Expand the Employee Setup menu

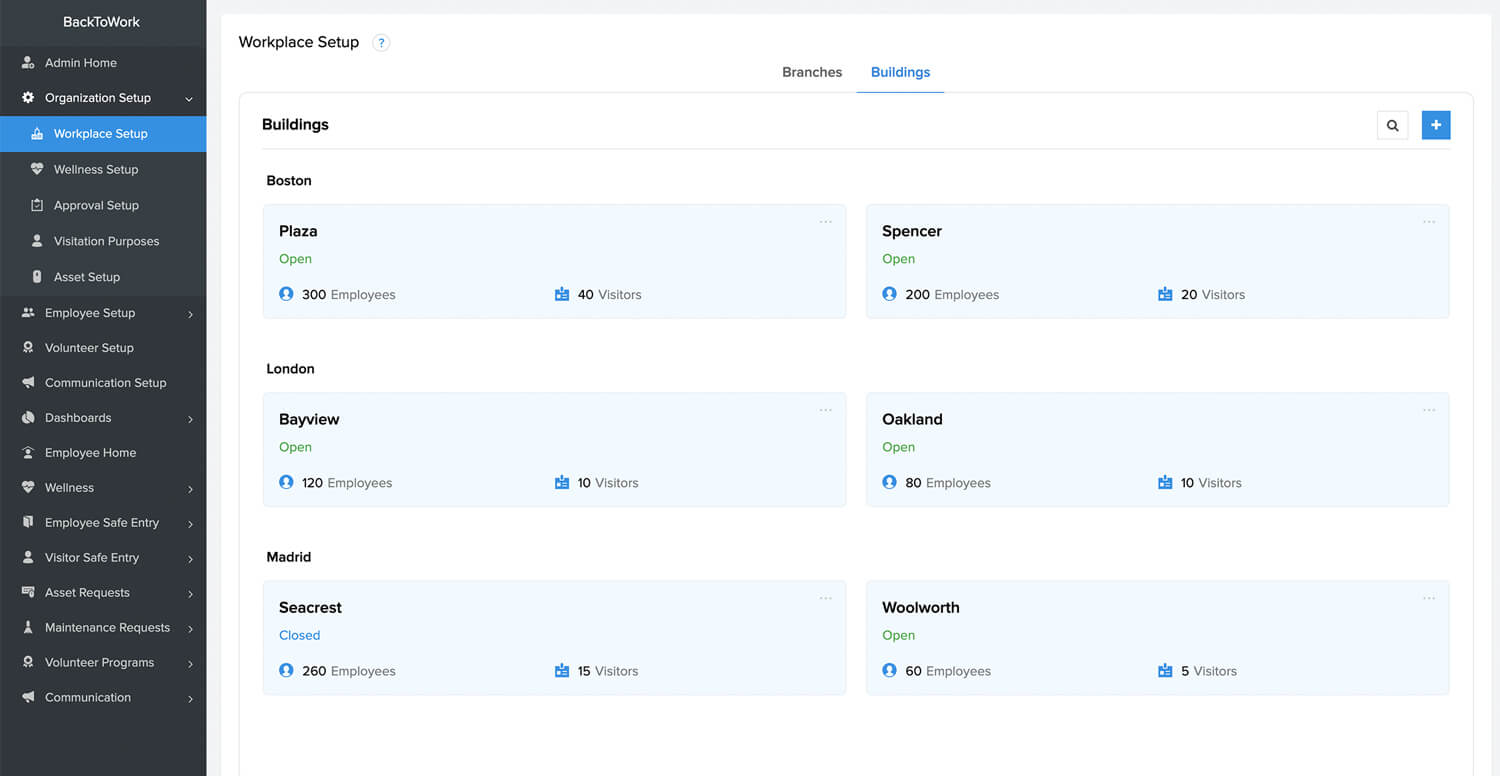click(x=189, y=313)
